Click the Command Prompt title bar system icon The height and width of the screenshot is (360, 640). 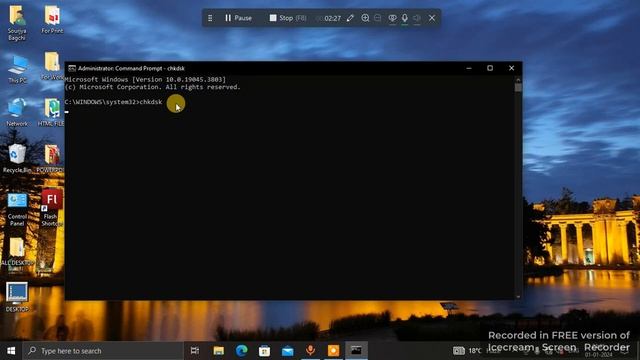(72, 68)
